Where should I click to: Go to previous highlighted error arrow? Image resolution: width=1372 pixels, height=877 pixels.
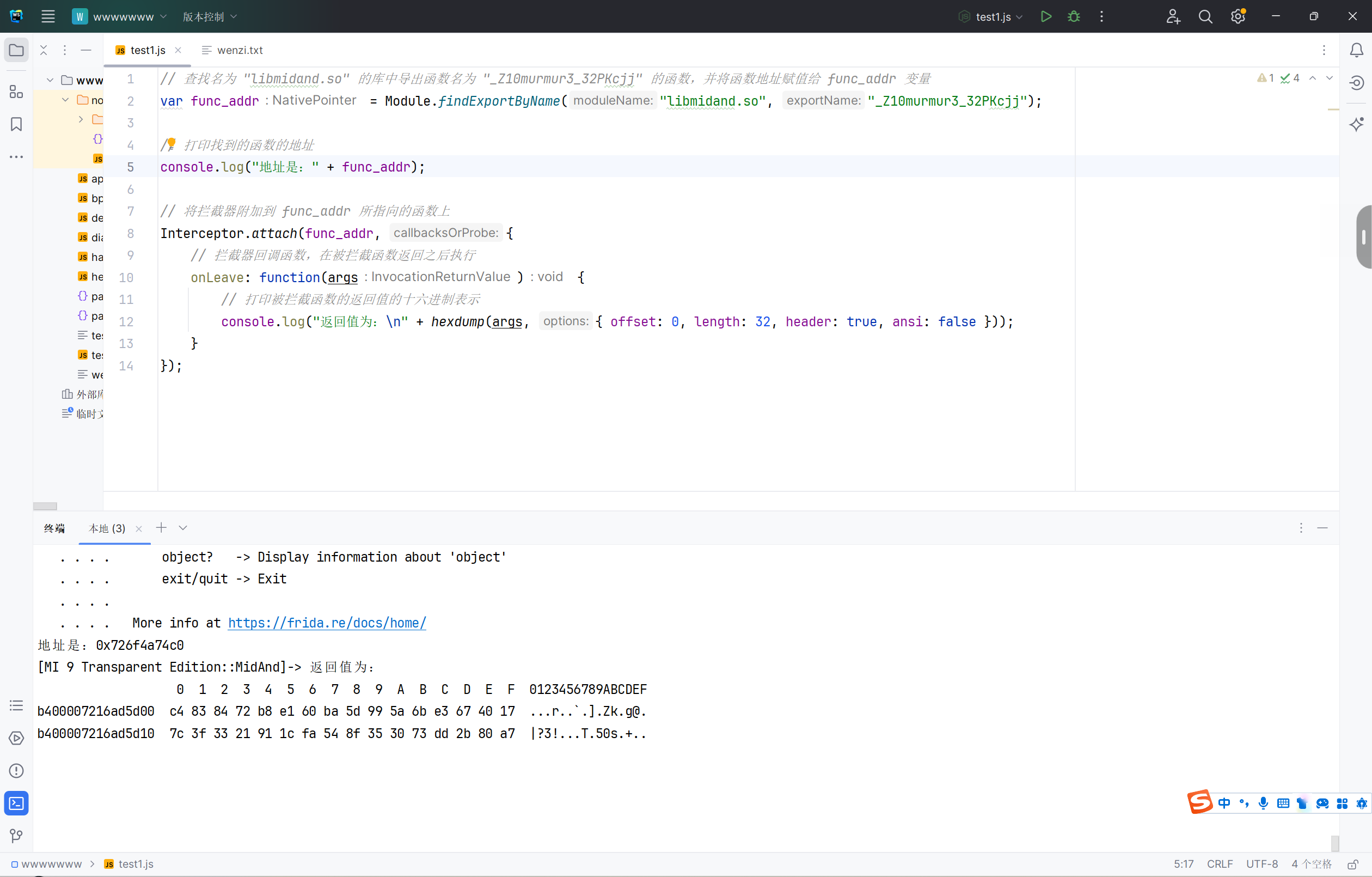pos(1312,77)
